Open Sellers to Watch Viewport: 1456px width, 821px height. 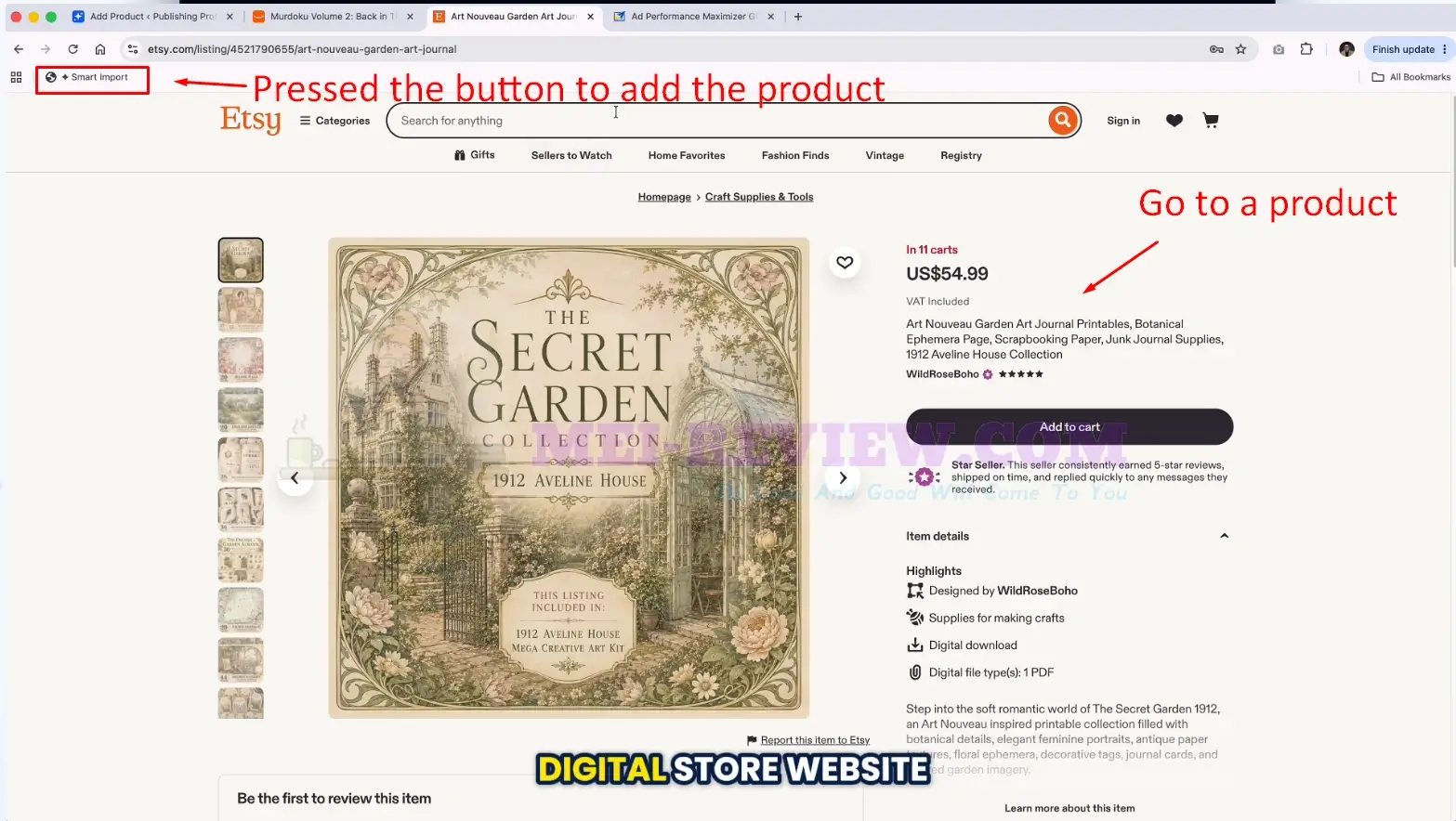571,155
